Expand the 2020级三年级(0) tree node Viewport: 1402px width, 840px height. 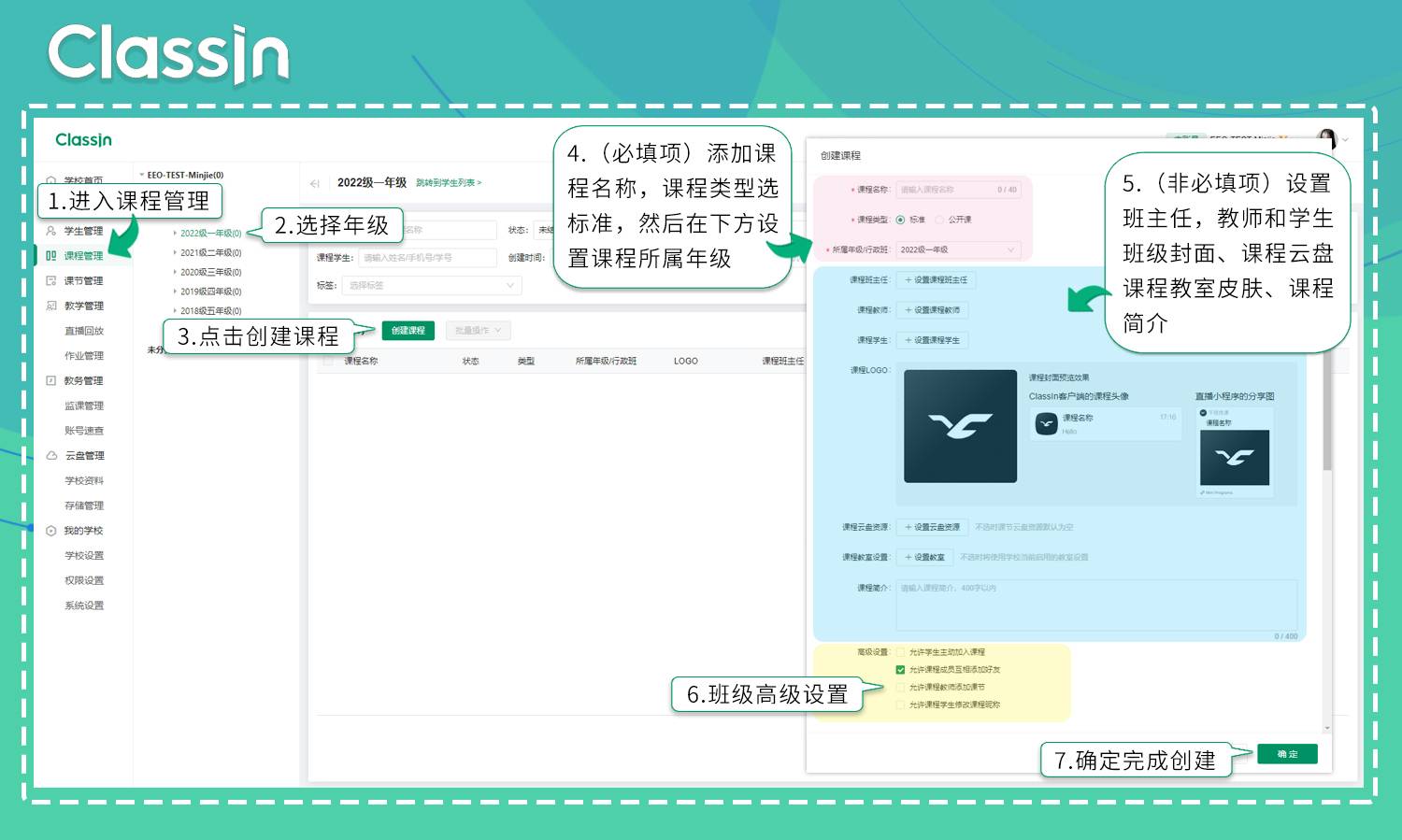(175, 272)
